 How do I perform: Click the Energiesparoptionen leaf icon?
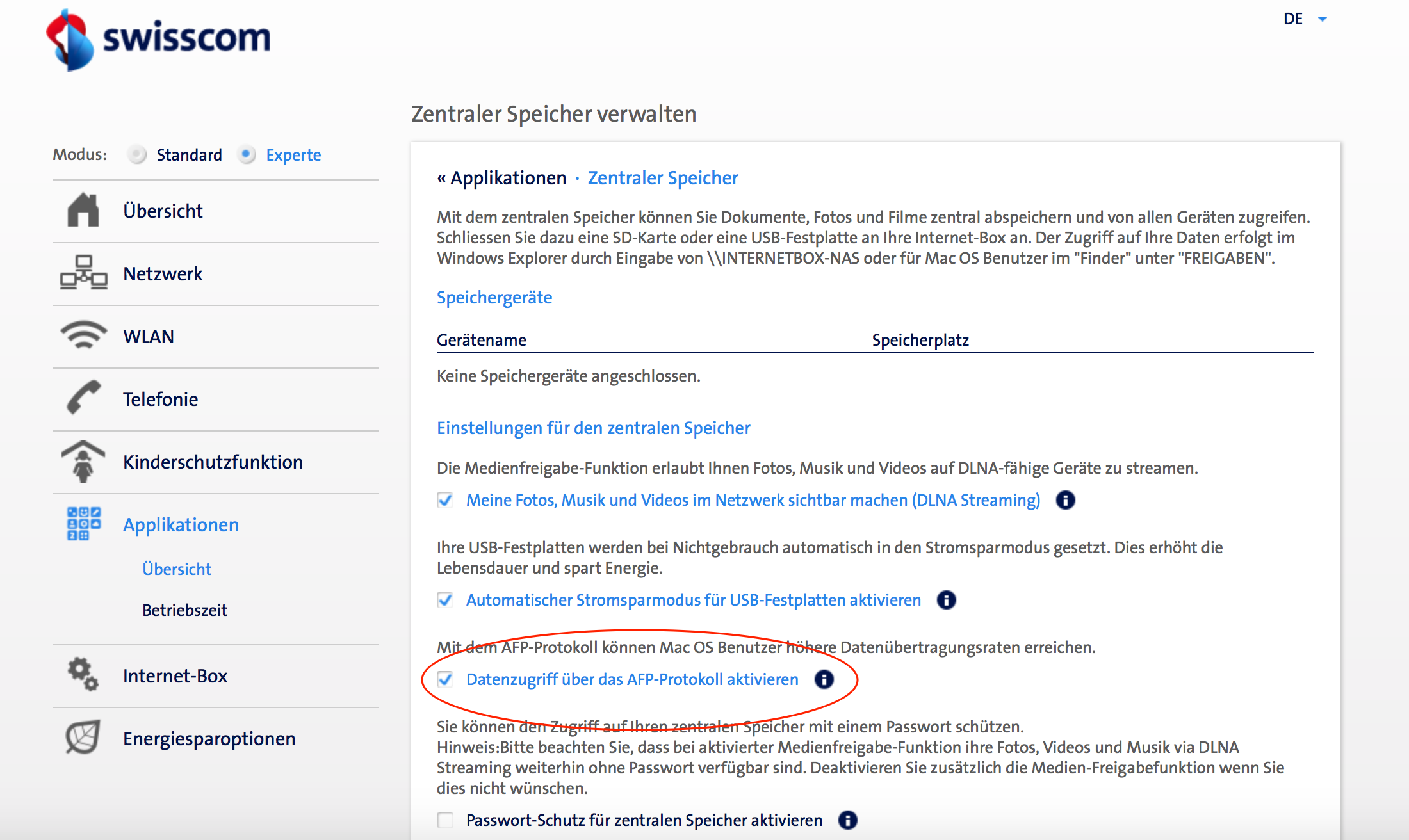click(83, 737)
